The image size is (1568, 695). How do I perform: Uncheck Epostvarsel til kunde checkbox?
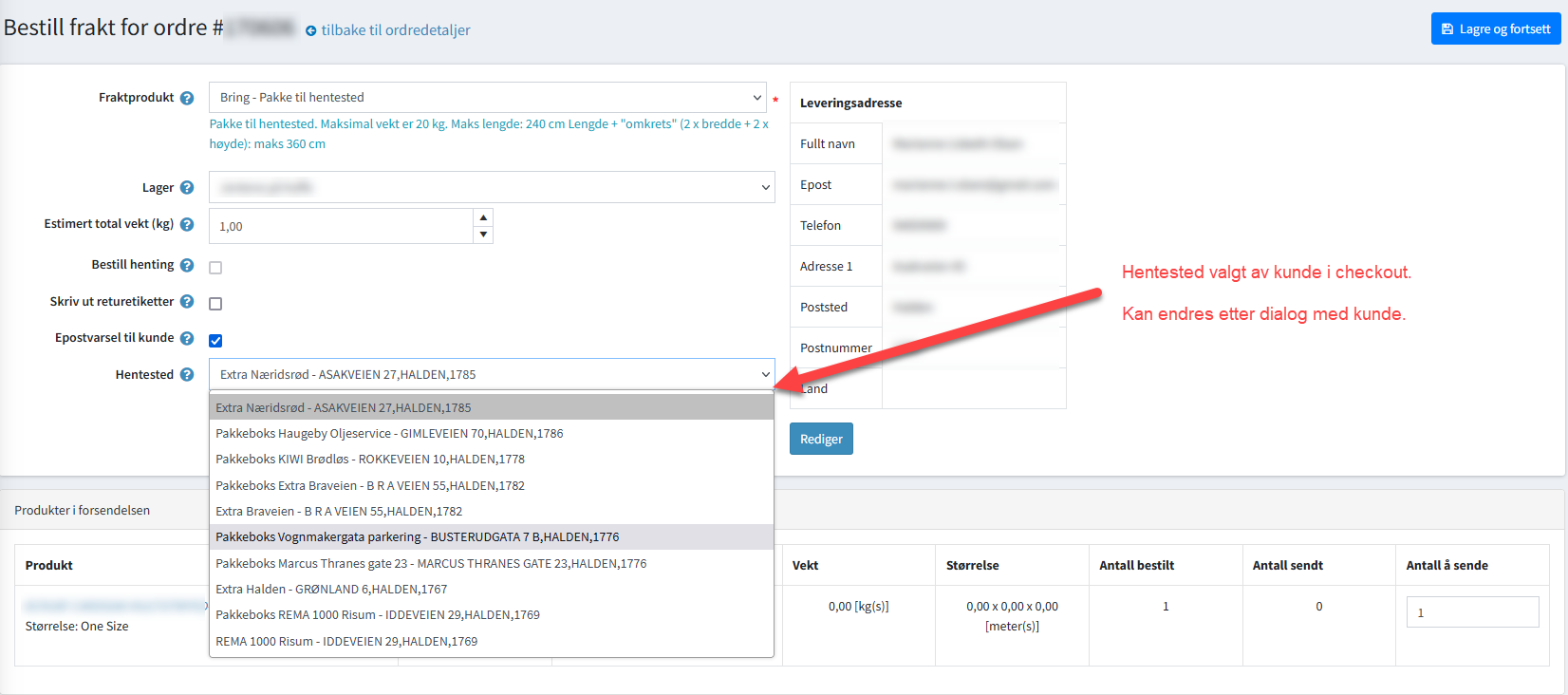click(215, 341)
